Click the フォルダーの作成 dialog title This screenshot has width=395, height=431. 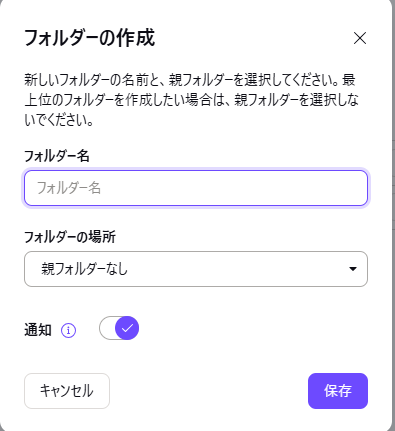click(x=90, y=38)
